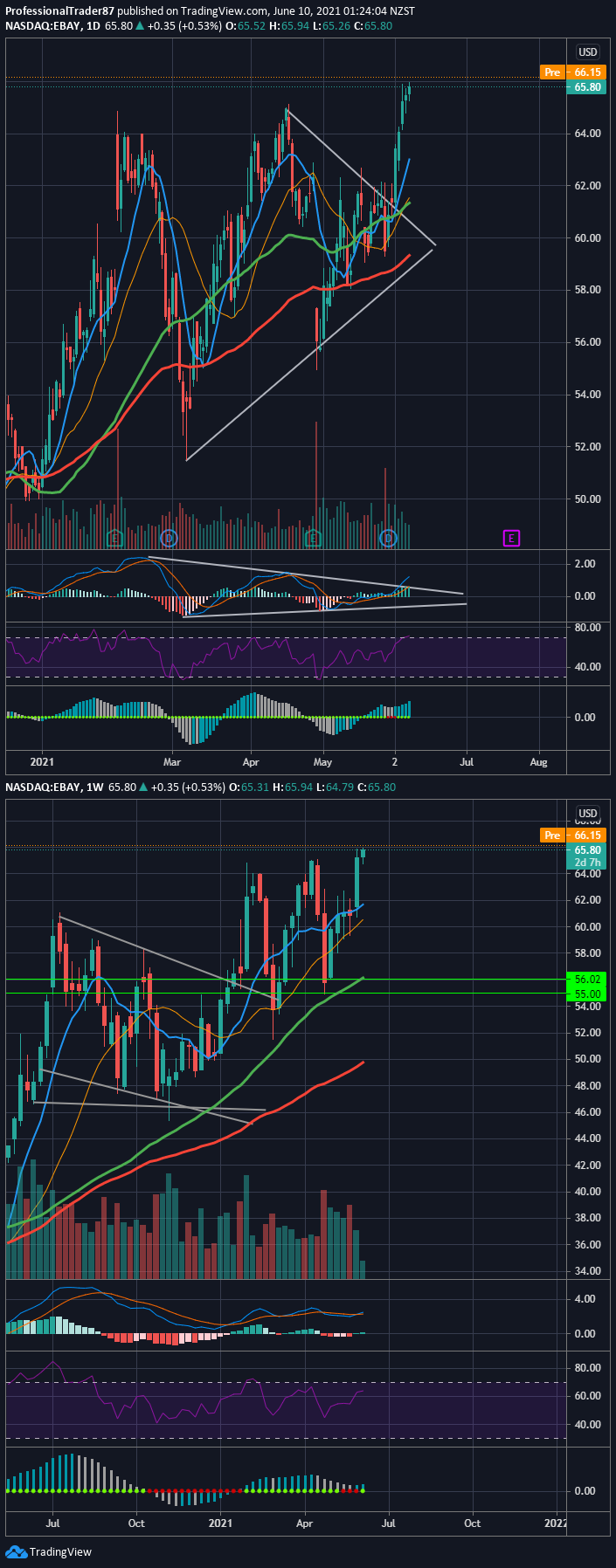Viewport: 616px width, 1568px height.
Task: Click the earnings E marker in February
Action: click(114, 538)
